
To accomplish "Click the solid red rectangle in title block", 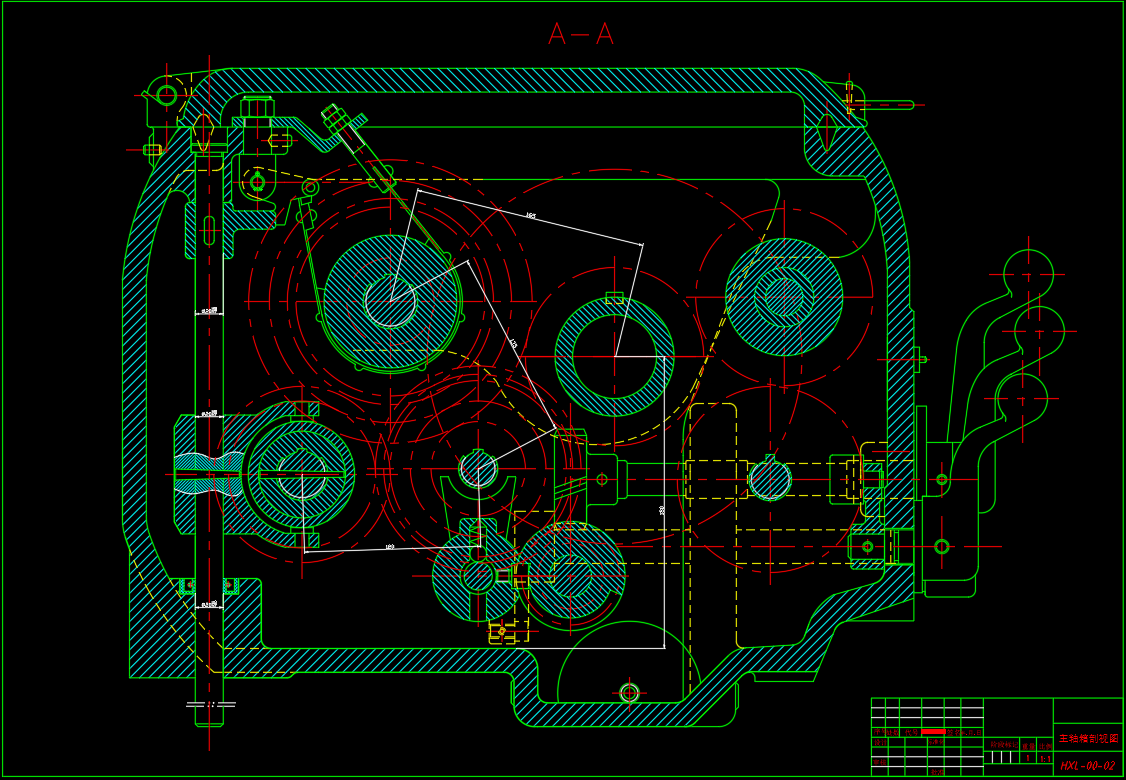I will (934, 731).
